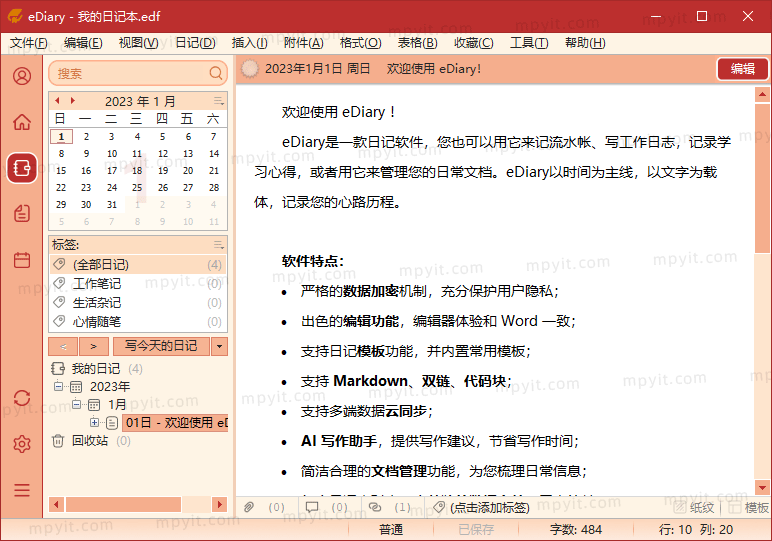The image size is (772, 541).
Task: Go to the home icon in sidebar
Action: pyautogui.click(x=22, y=122)
